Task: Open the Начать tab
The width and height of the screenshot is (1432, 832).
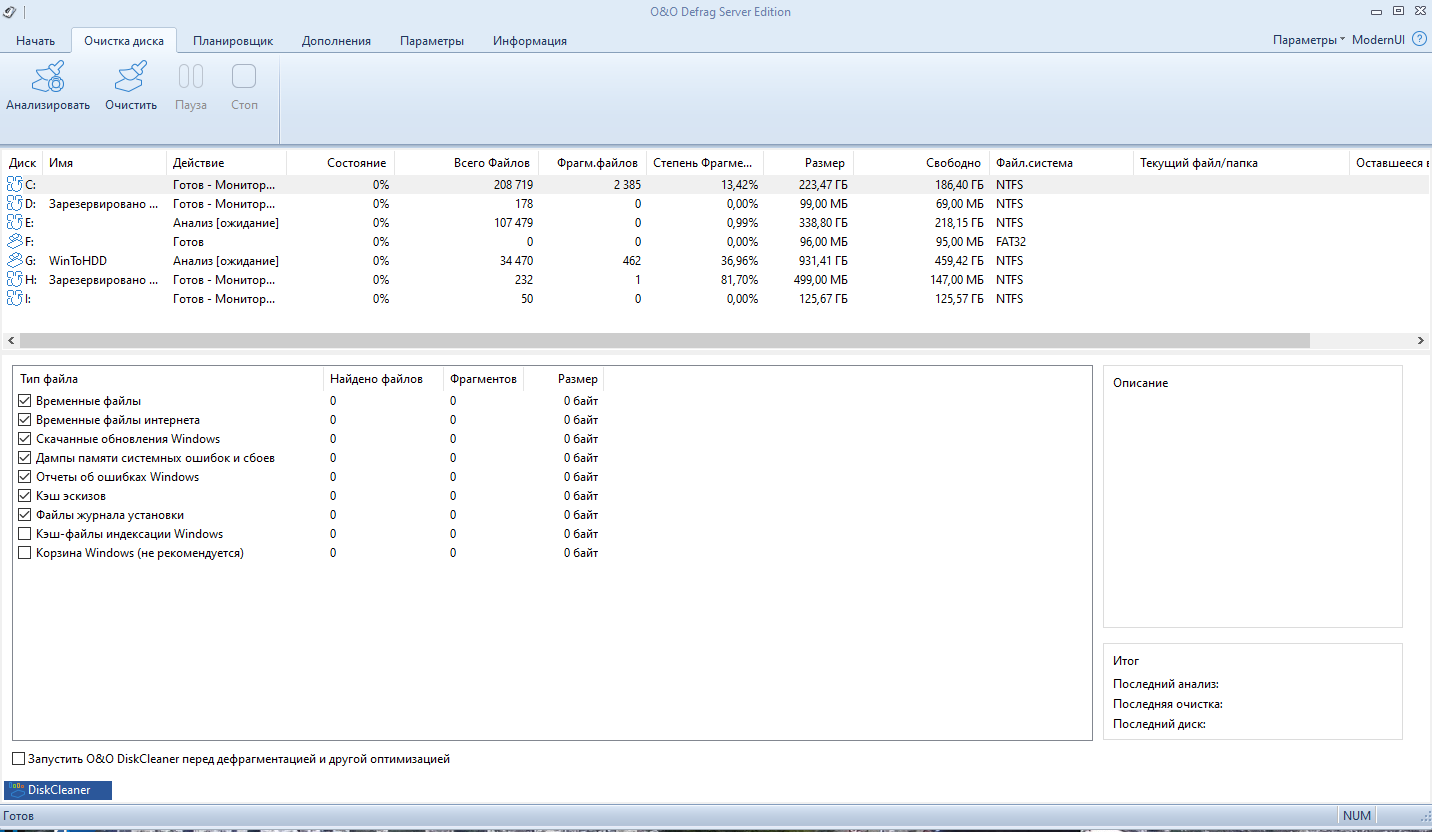Action: click(x=36, y=41)
